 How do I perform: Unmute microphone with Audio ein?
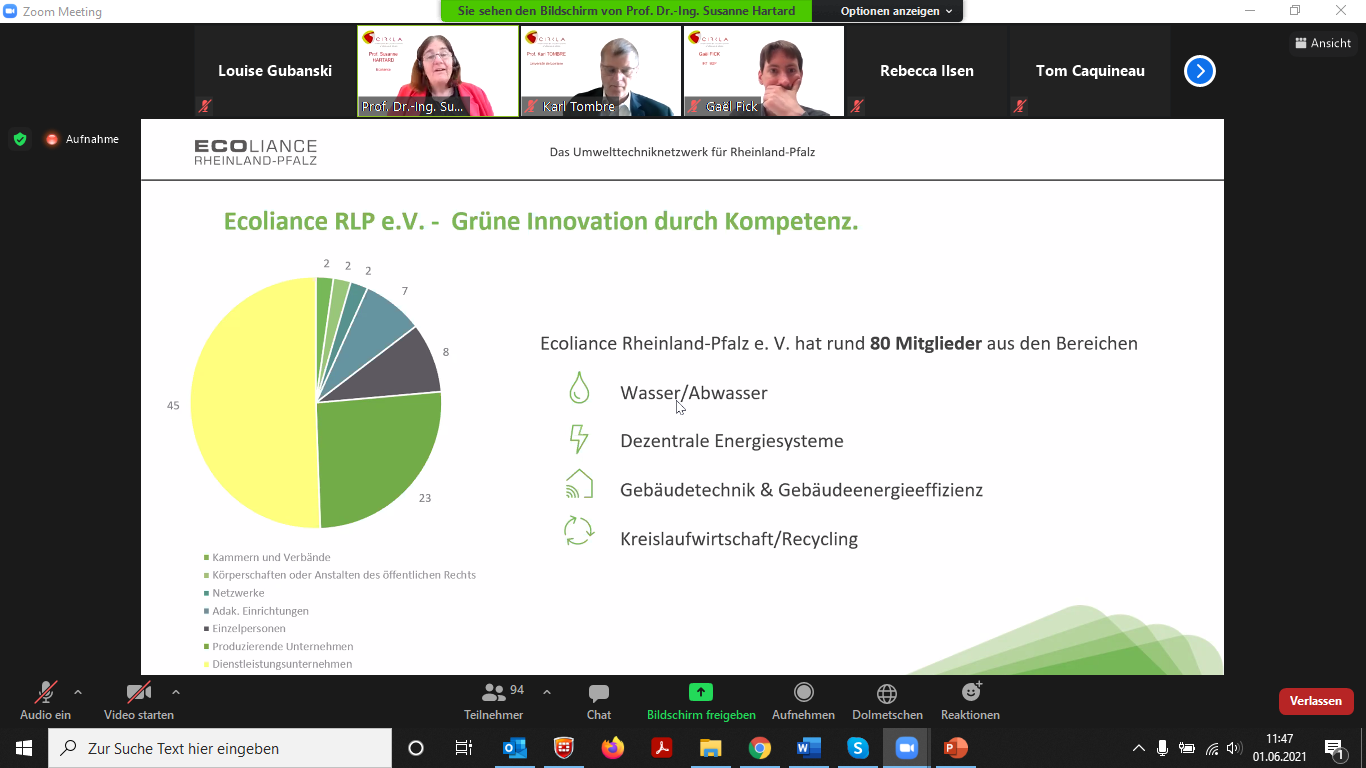(x=45, y=701)
